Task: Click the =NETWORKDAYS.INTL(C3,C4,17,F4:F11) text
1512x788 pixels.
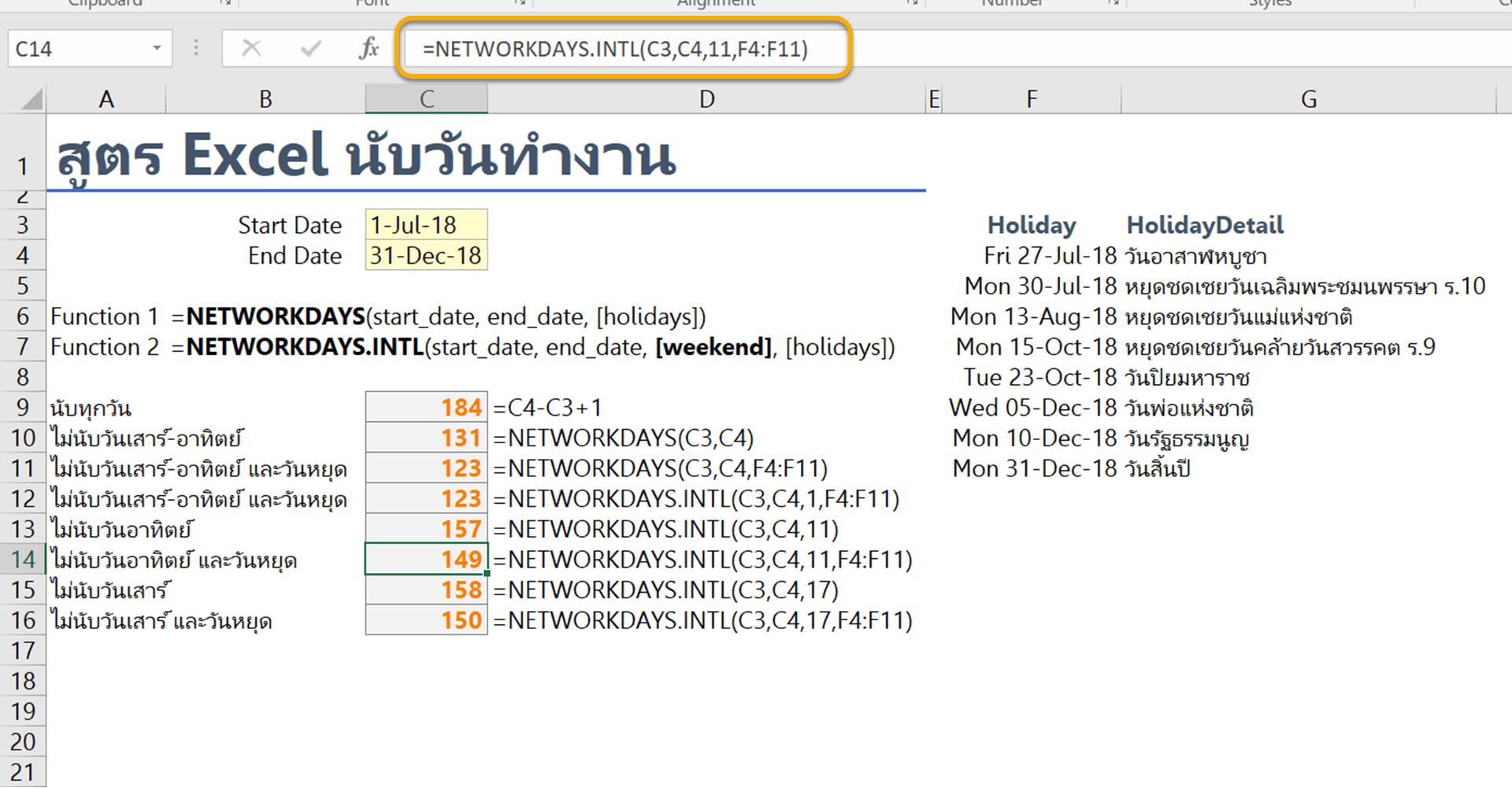Action: [702, 620]
